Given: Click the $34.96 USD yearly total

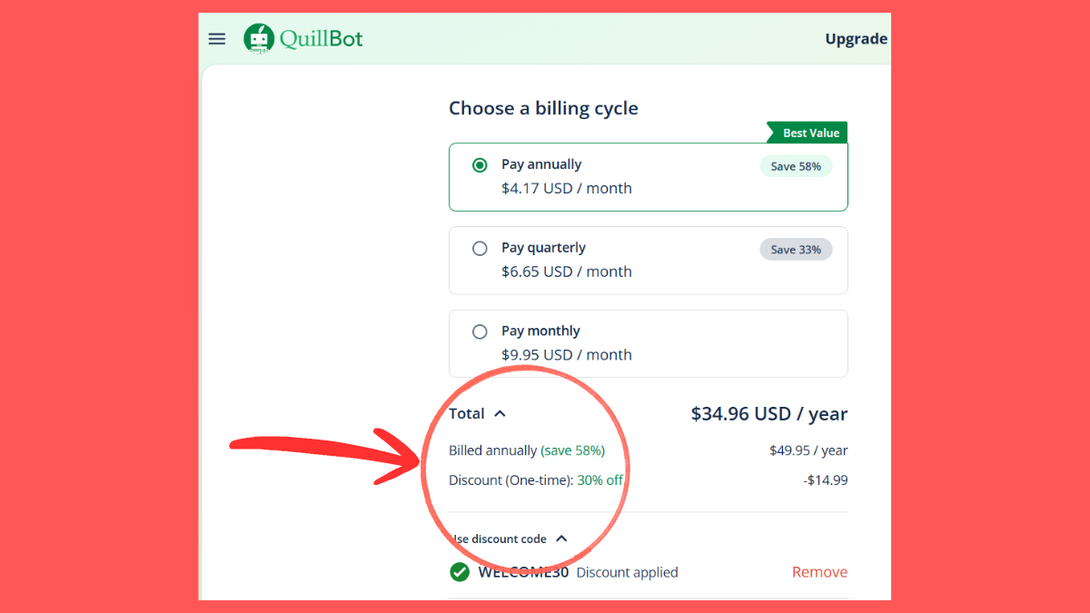Looking at the screenshot, I should pyautogui.click(x=768, y=413).
